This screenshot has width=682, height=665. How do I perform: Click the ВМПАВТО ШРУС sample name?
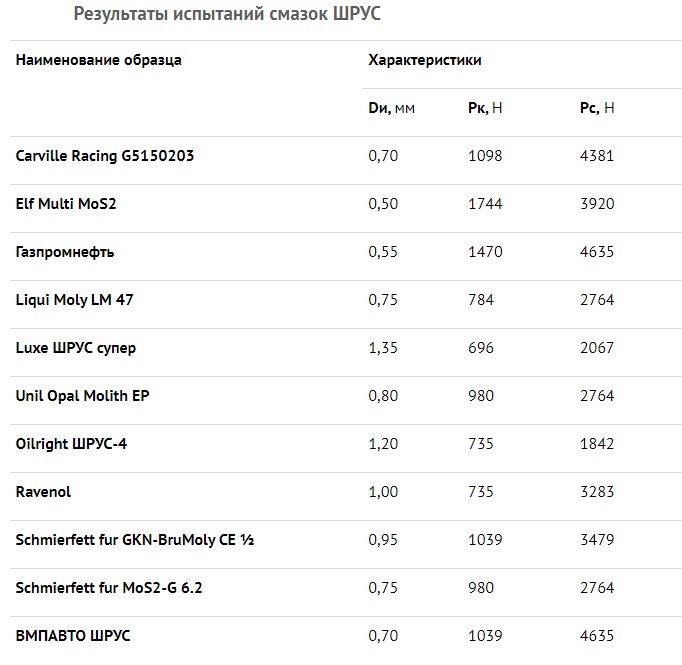pyautogui.click(x=73, y=636)
